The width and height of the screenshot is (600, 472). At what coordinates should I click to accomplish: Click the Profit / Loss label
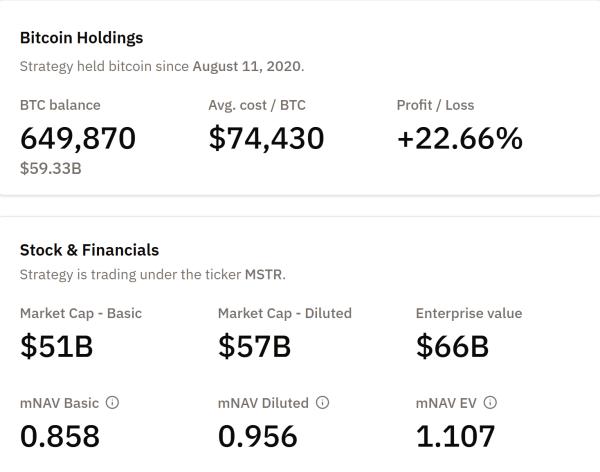pyautogui.click(x=435, y=105)
